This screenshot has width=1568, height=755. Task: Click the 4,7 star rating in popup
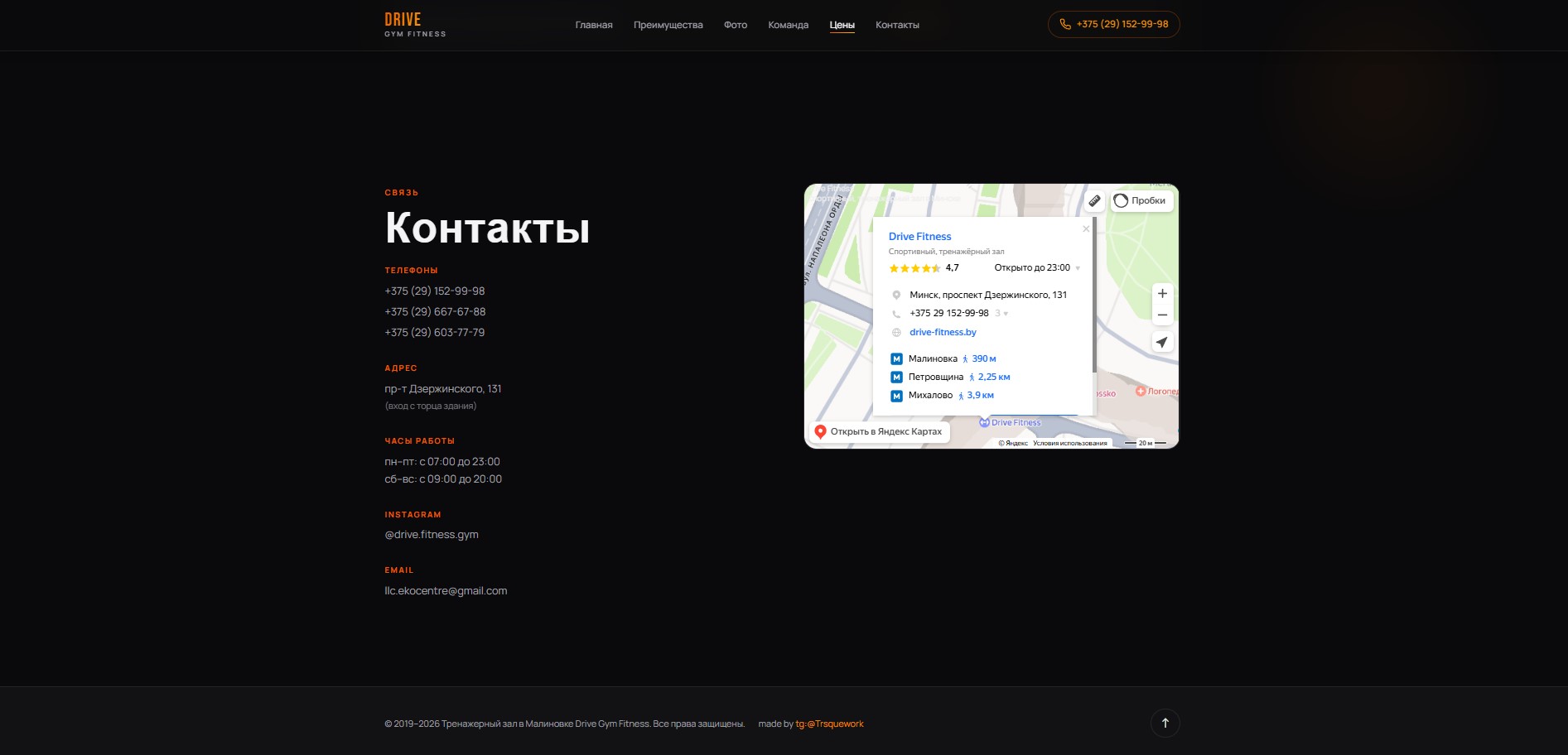pos(924,268)
